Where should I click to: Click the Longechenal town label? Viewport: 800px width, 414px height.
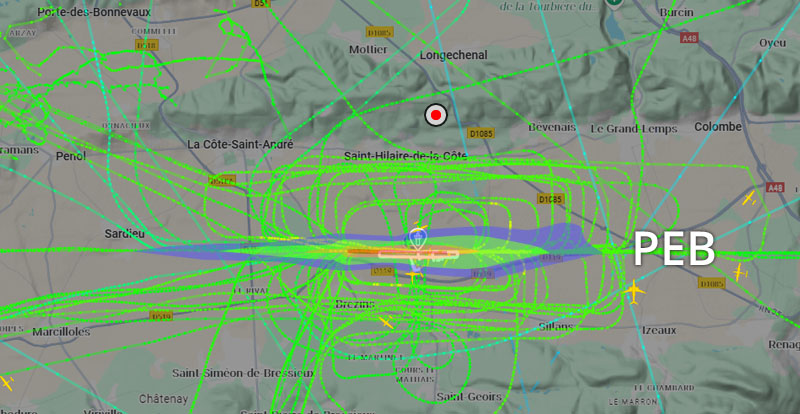click(x=454, y=55)
